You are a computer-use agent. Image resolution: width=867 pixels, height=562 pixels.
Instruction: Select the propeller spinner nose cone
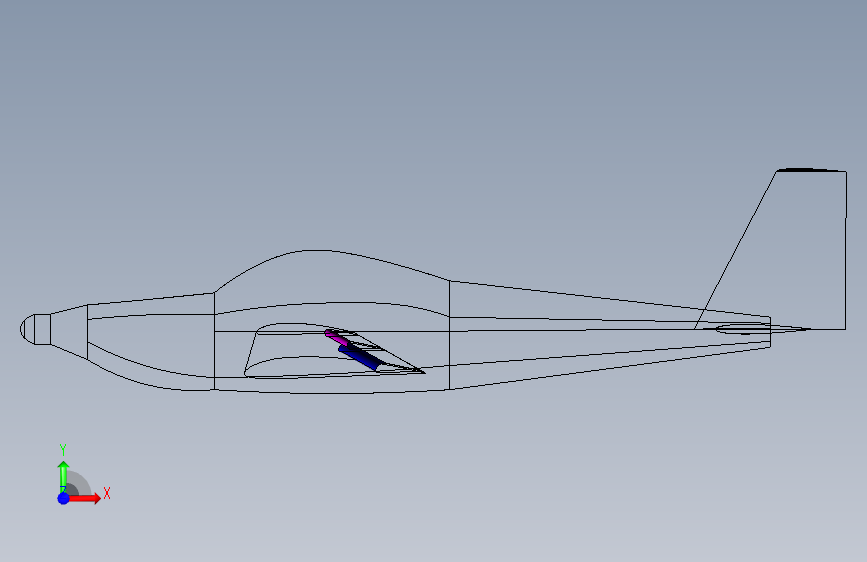(35, 329)
